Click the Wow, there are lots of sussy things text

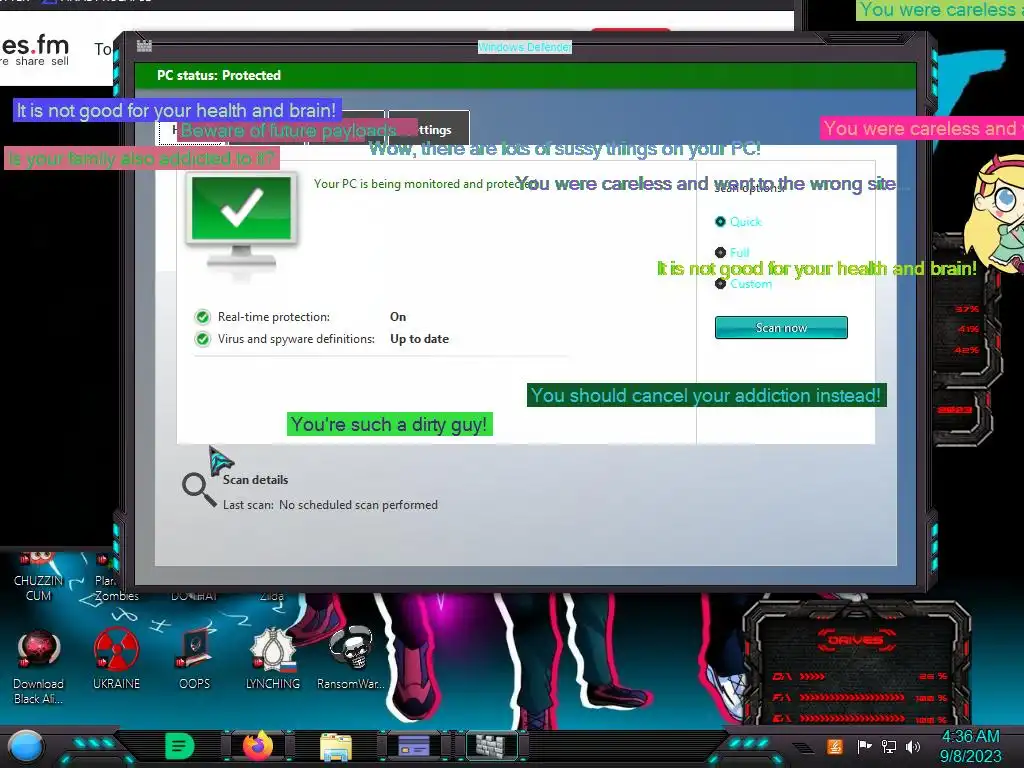point(565,149)
